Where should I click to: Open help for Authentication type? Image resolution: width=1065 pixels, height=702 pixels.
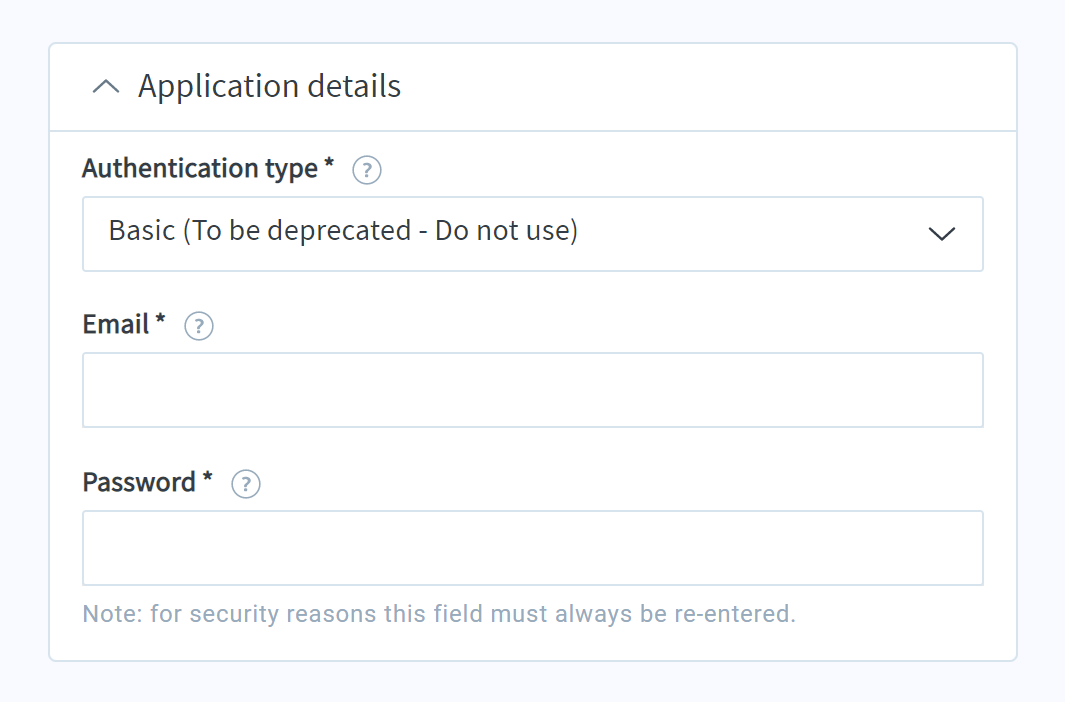(x=367, y=170)
